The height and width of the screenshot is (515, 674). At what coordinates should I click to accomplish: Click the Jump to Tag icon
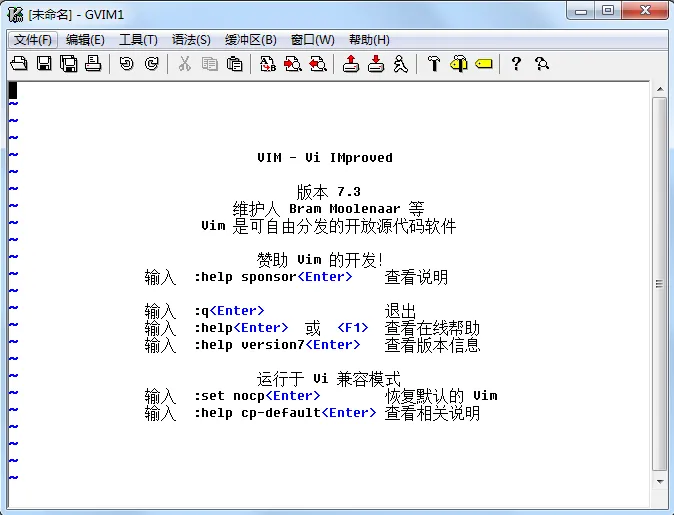pyautogui.click(x=484, y=64)
